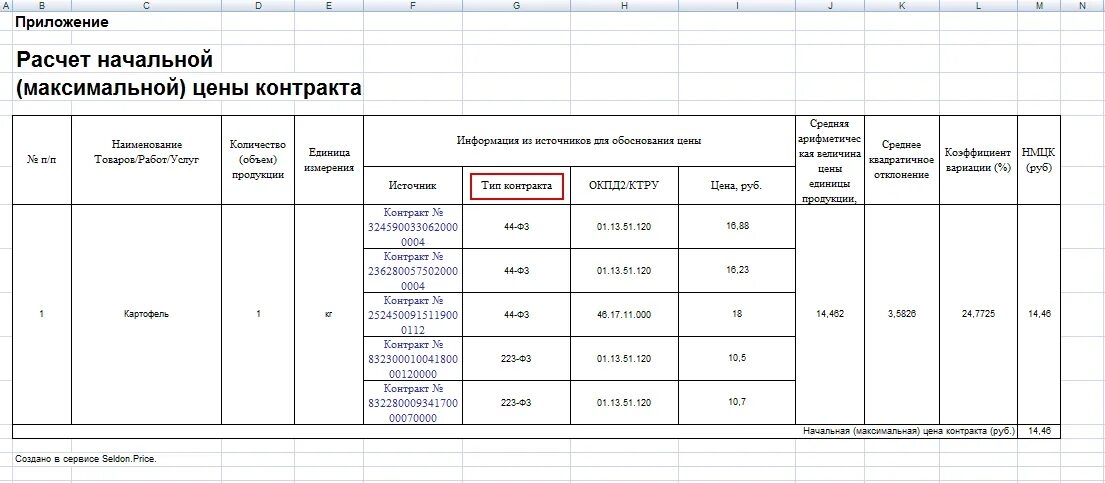The height and width of the screenshot is (483, 1105).
Task: Open contract link 2362800575020000004
Action: point(413,271)
